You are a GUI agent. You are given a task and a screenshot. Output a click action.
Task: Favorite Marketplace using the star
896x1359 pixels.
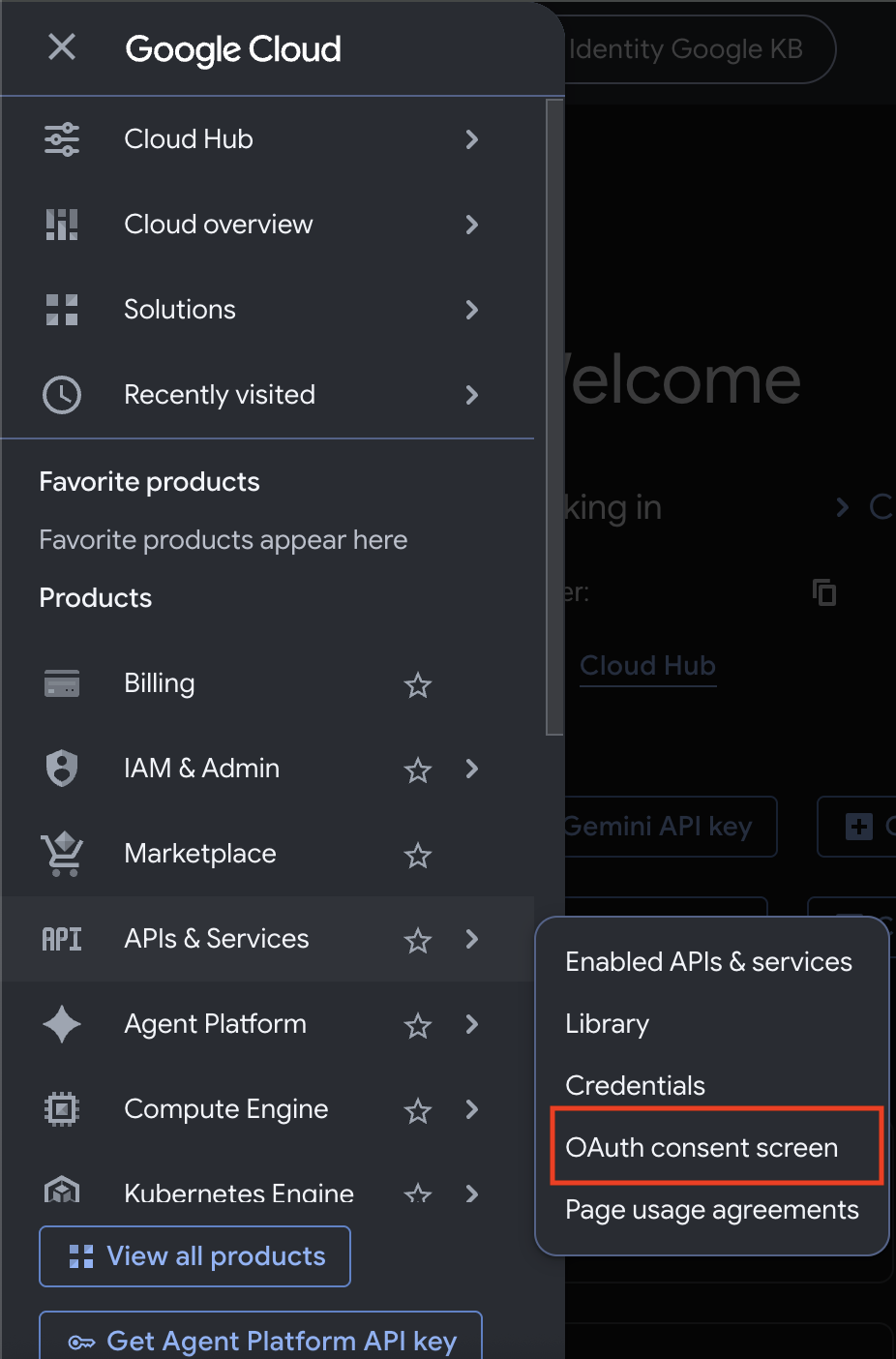[x=418, y=856]
